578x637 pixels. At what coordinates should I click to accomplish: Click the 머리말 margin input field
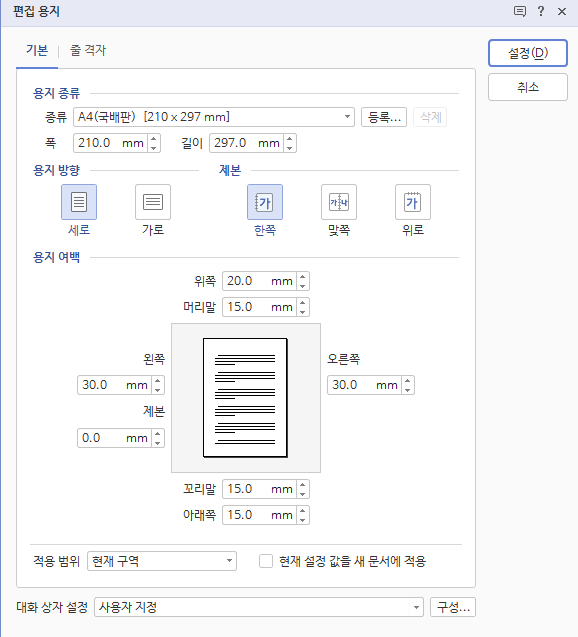(x=260, y=307)
